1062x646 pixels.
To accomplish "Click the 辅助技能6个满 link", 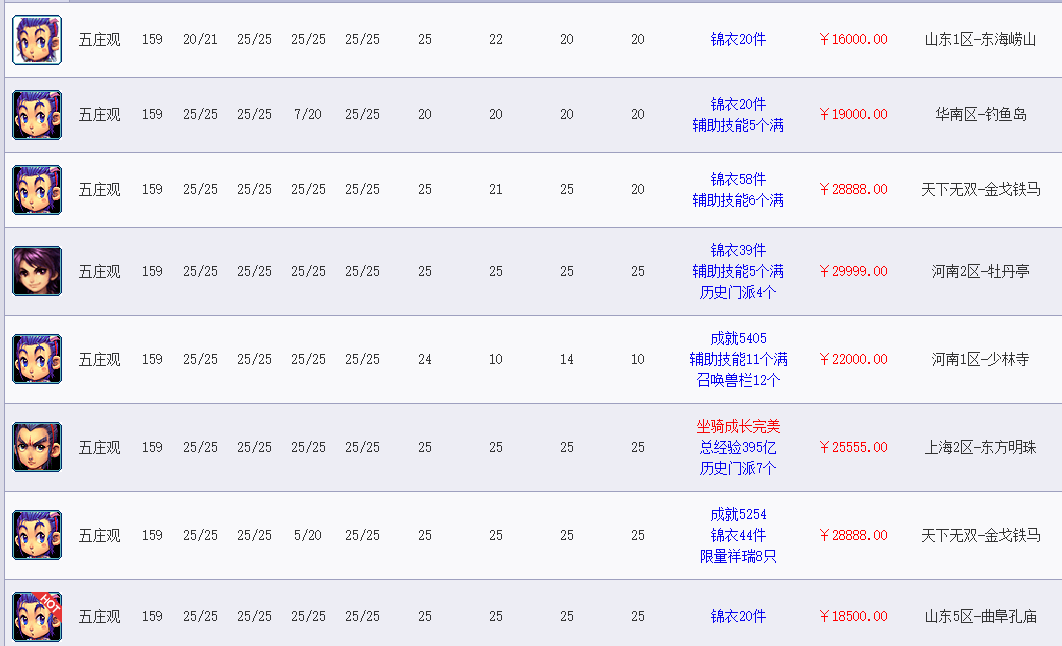I will pos(738,200).
